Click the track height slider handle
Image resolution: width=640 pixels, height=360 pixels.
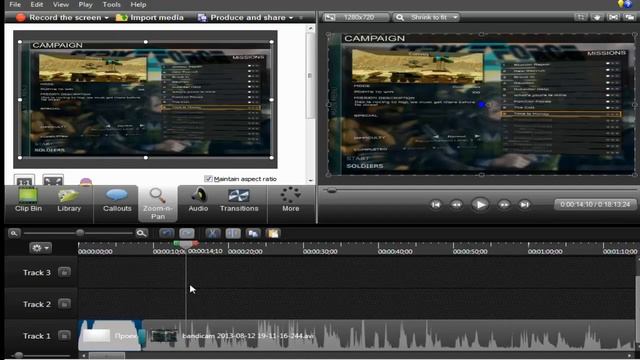[x=18, y=355]
